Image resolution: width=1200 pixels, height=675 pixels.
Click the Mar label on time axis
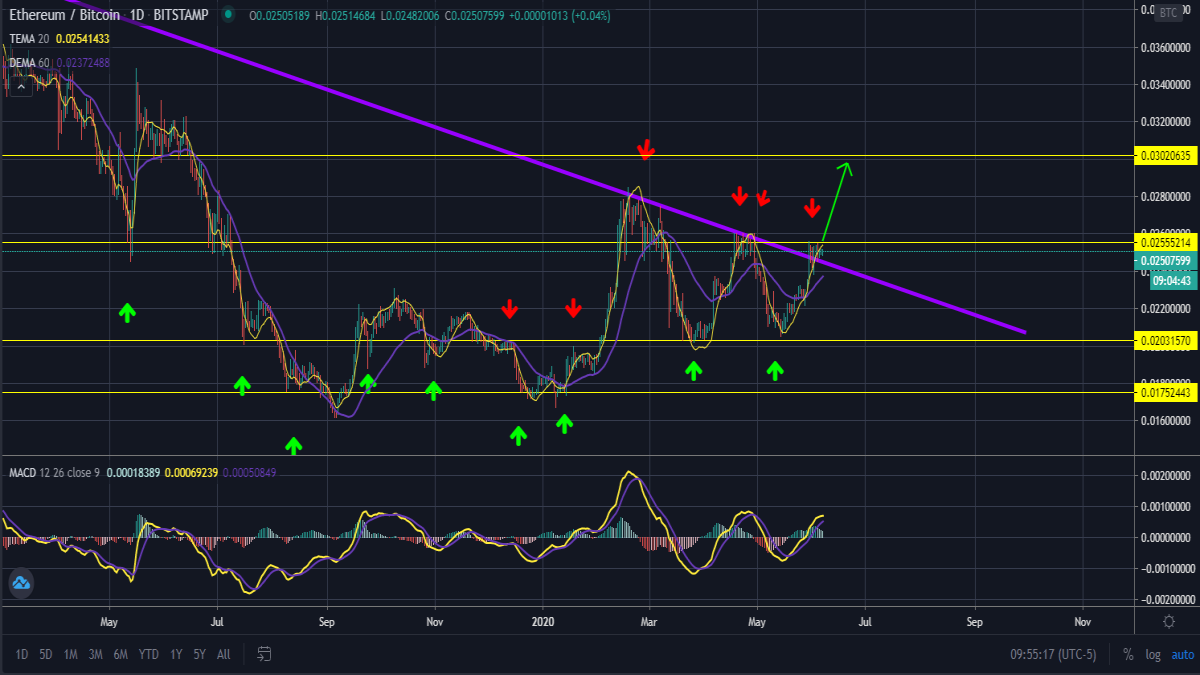[649, 621]
